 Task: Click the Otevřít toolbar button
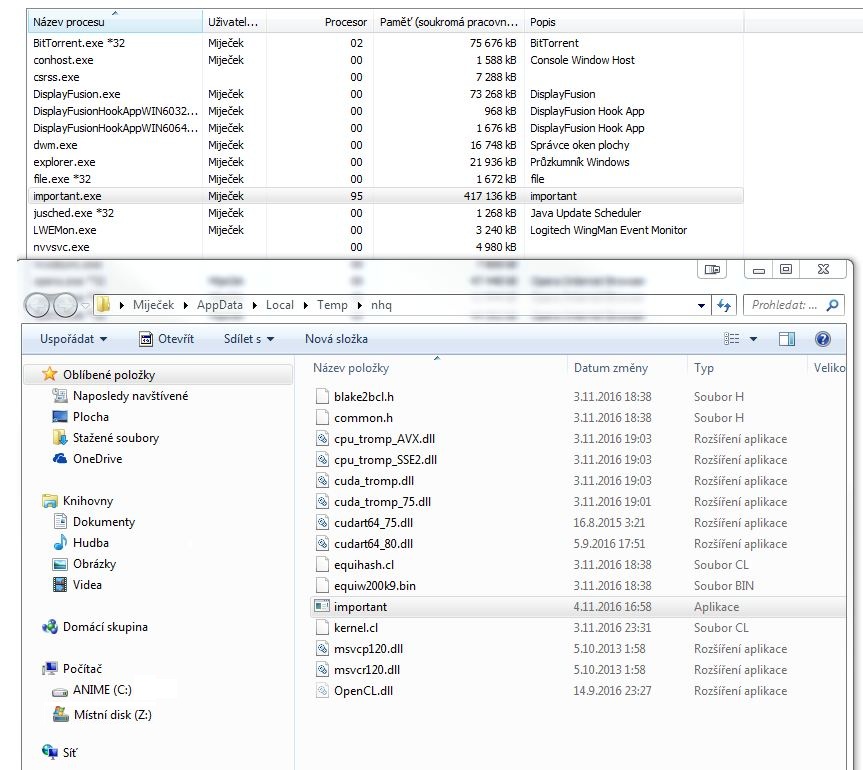pyautogui.click(x=166, y=339)
